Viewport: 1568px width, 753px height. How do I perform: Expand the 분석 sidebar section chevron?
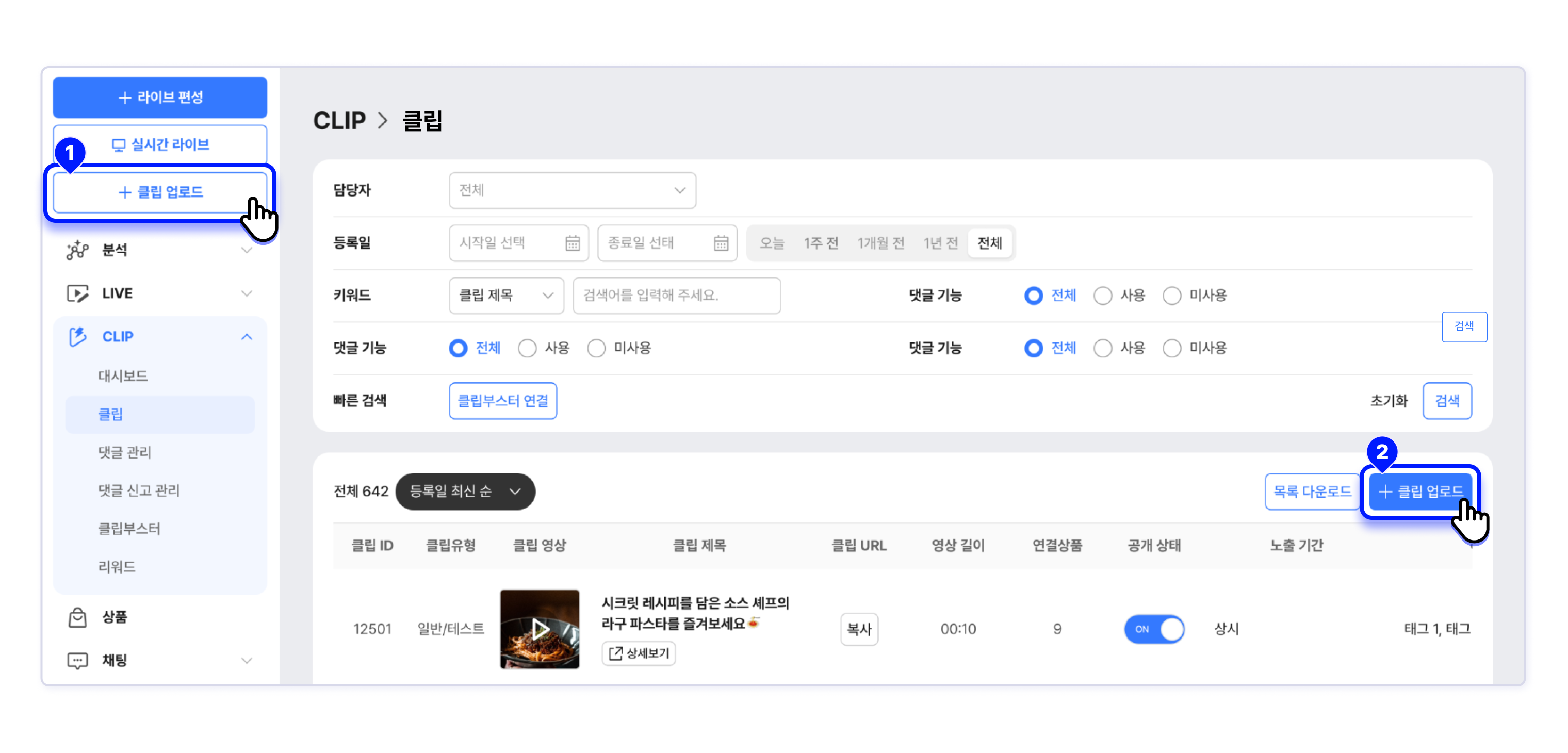tap(247, 250)
